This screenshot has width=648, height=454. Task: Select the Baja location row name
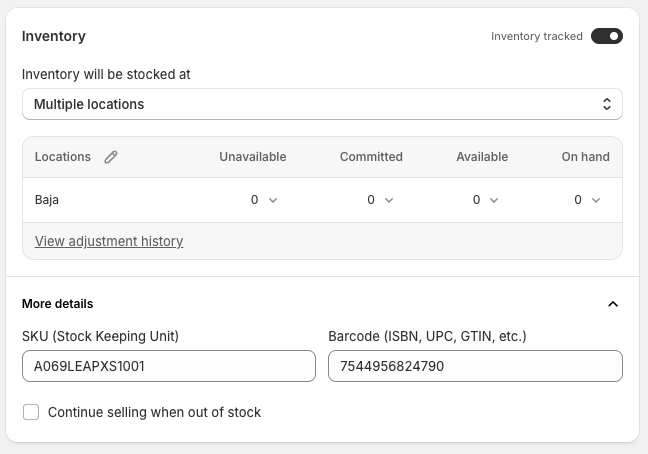click(x=47, y=200)
